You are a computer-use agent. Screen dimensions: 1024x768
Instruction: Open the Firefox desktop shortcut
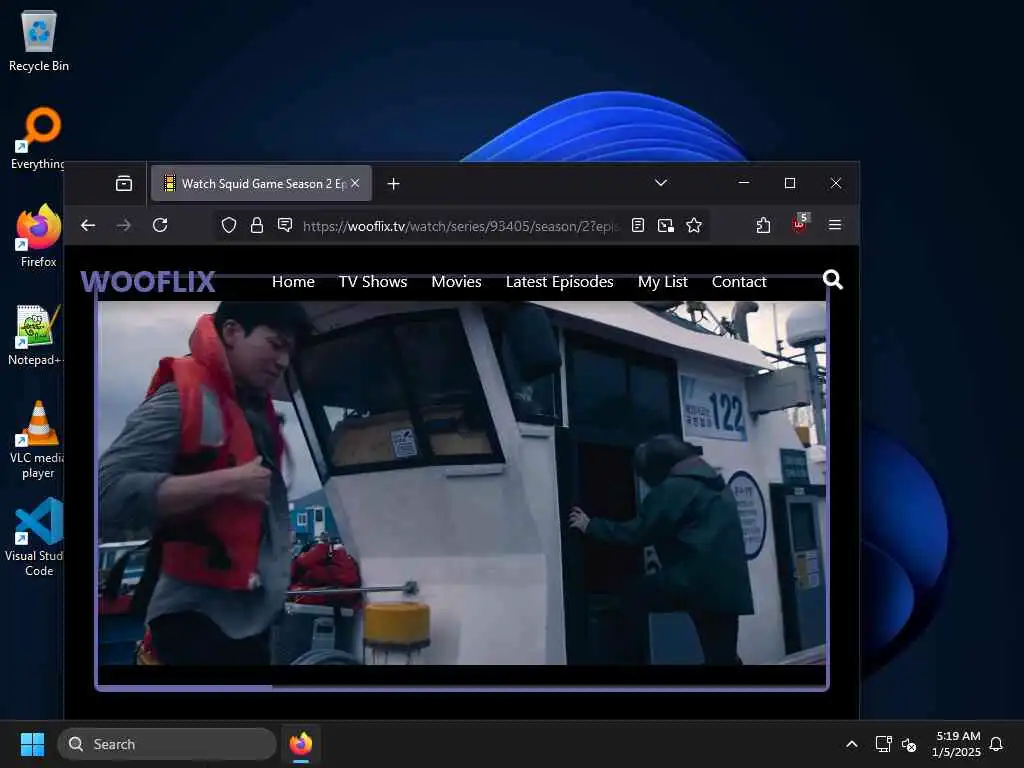click(x=39, y=236)
